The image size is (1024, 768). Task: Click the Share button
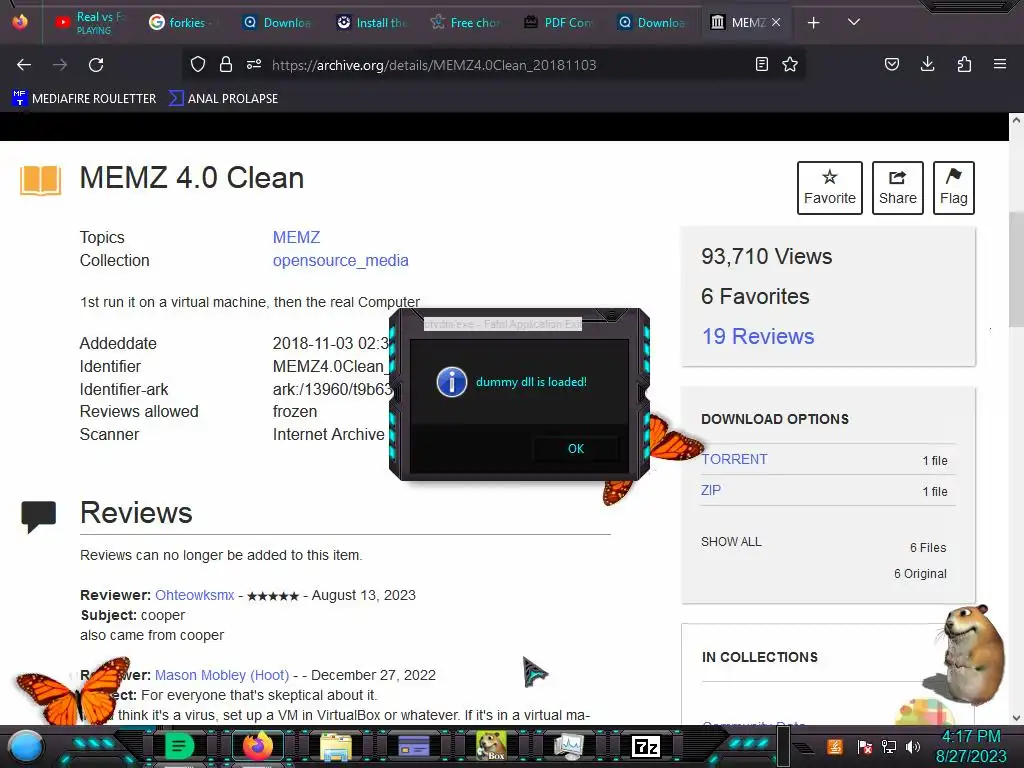[897, 187]
